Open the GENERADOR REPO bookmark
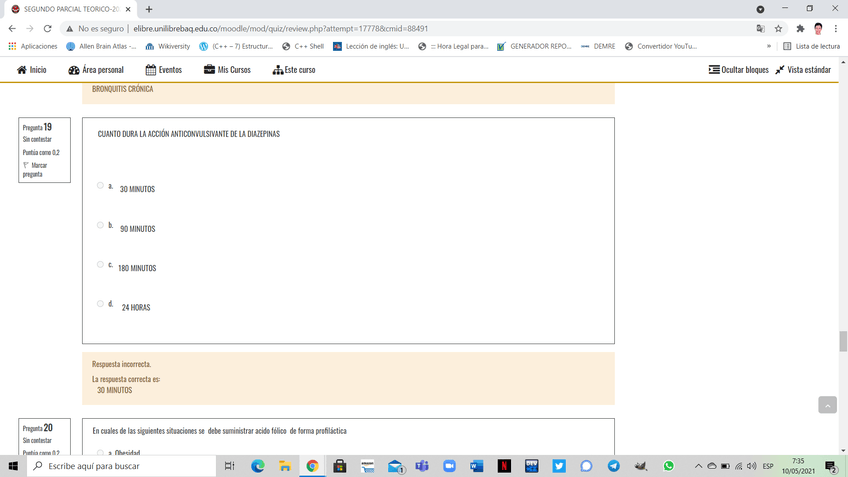This screenshot has height=477, width=848. click(x=534, y=47)
